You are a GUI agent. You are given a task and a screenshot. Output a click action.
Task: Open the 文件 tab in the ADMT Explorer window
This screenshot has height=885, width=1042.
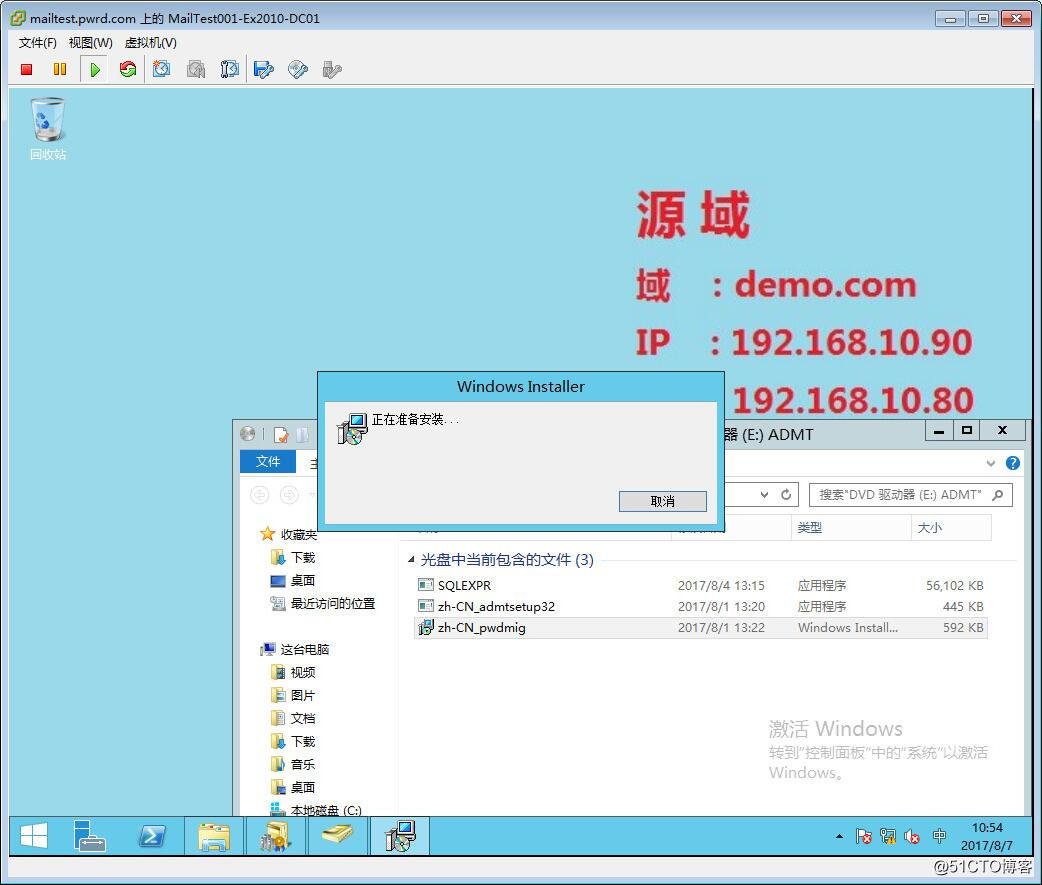point(268,461)
